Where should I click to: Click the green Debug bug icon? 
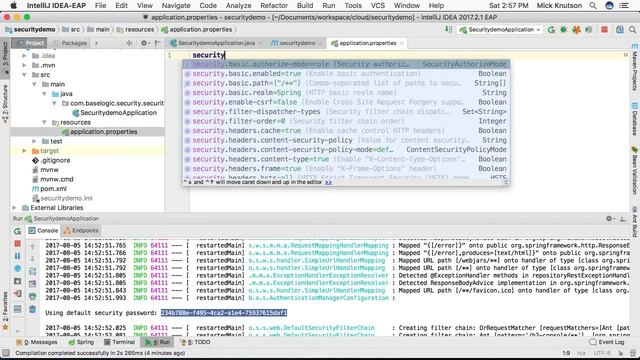point(564,30)
